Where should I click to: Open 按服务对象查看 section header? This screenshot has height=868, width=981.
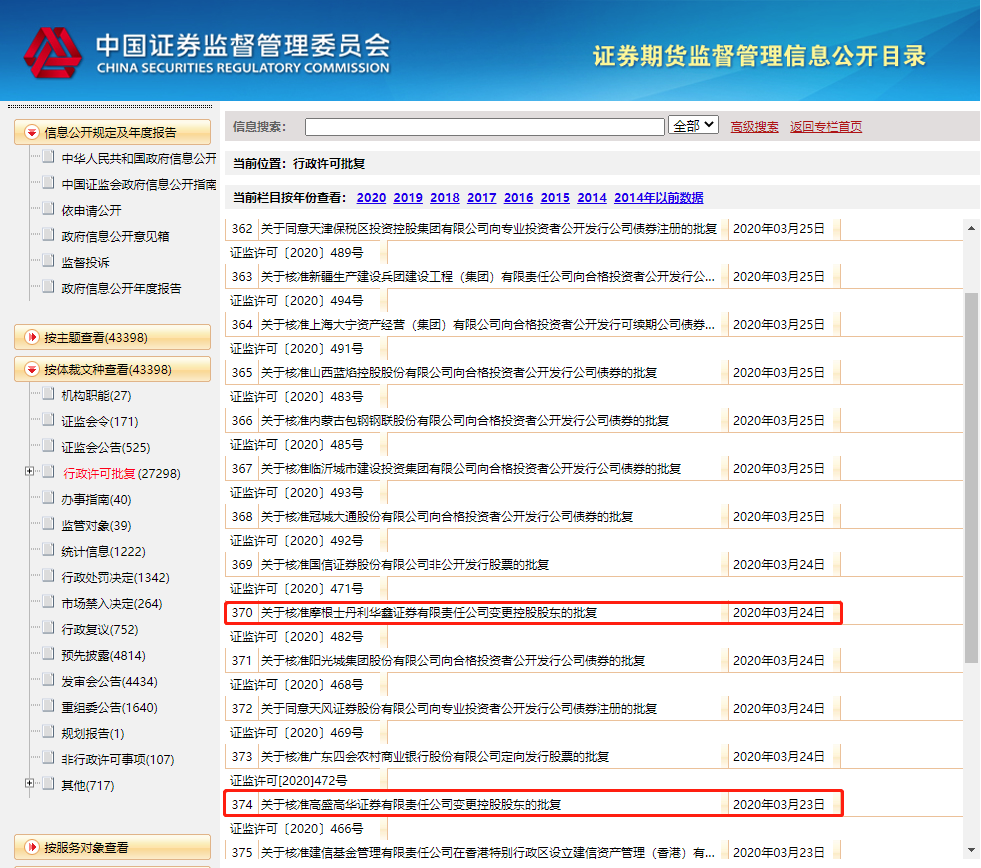[113, 847]
